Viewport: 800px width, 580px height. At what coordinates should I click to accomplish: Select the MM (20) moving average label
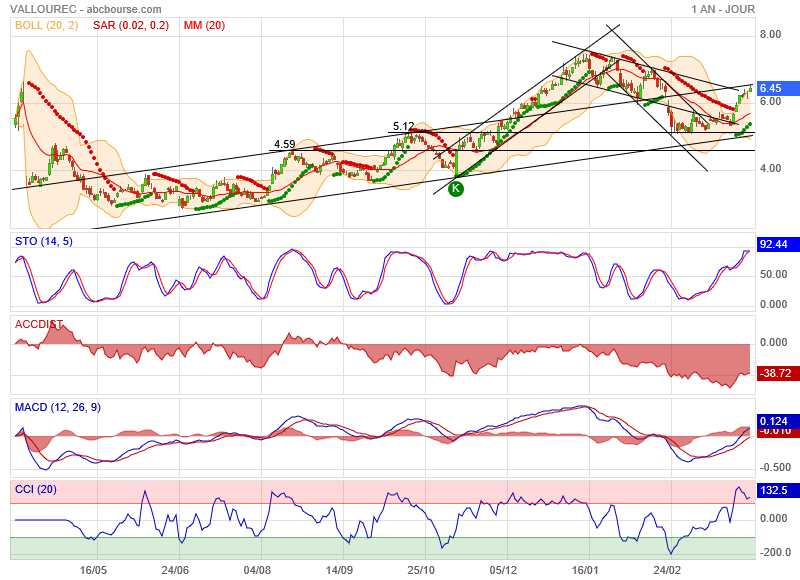tap(204, 26)
